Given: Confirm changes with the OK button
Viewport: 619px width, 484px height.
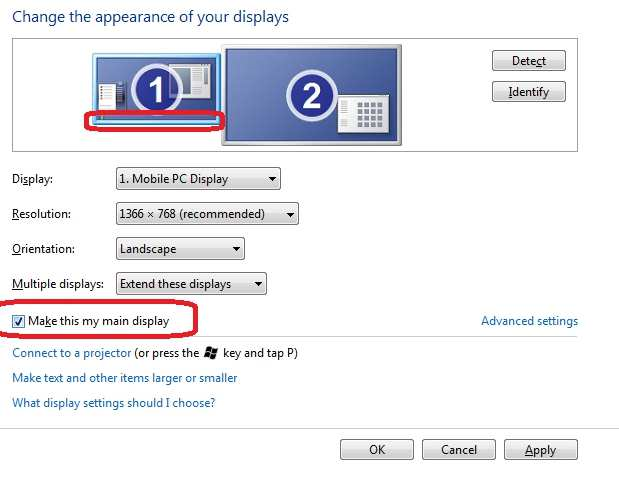Looking at the screenshot, I should pyautogui.click(x=377, y=450).
